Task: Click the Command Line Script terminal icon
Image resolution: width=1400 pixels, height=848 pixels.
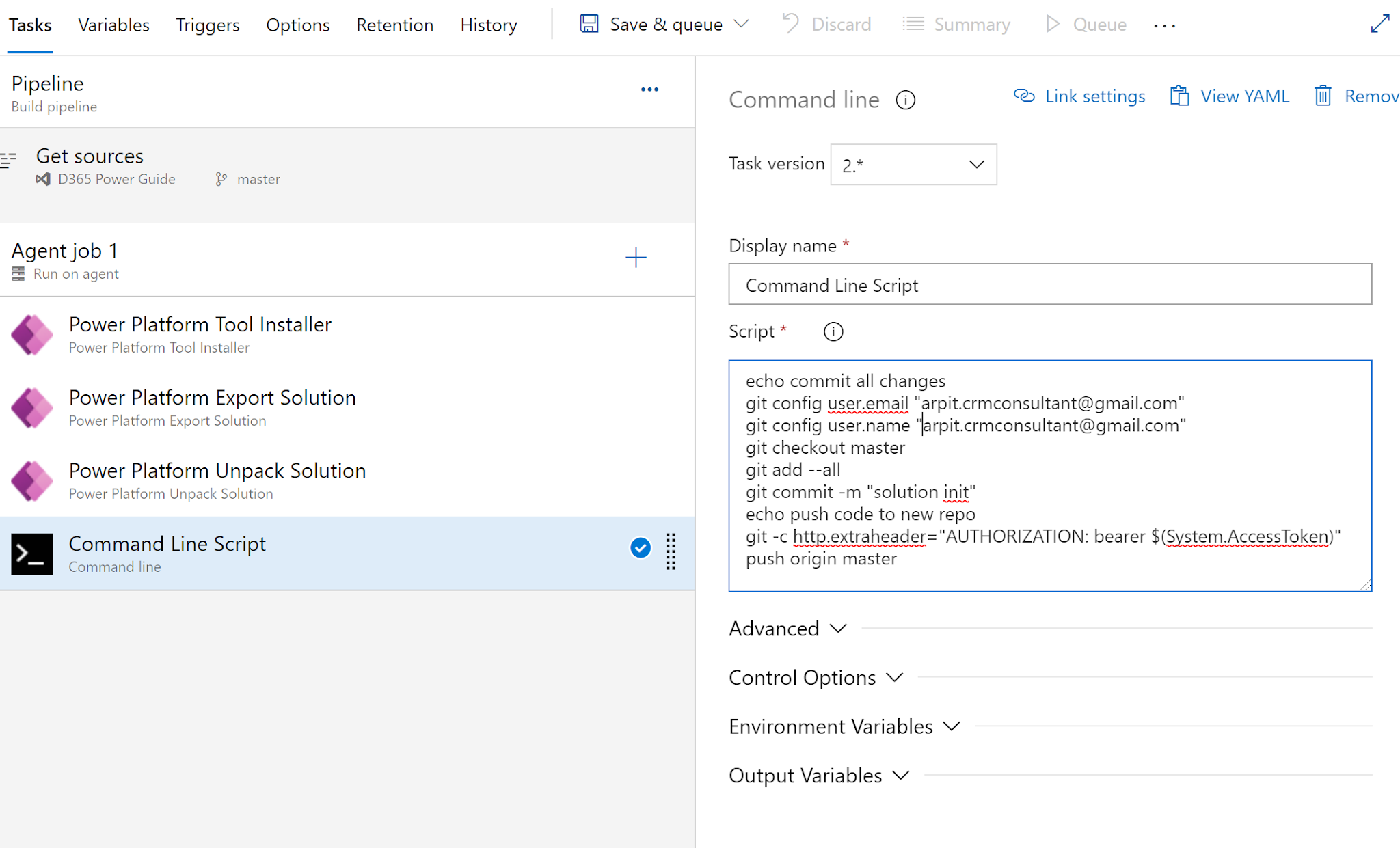Action: pyautogui.click(x=31, y=553)
